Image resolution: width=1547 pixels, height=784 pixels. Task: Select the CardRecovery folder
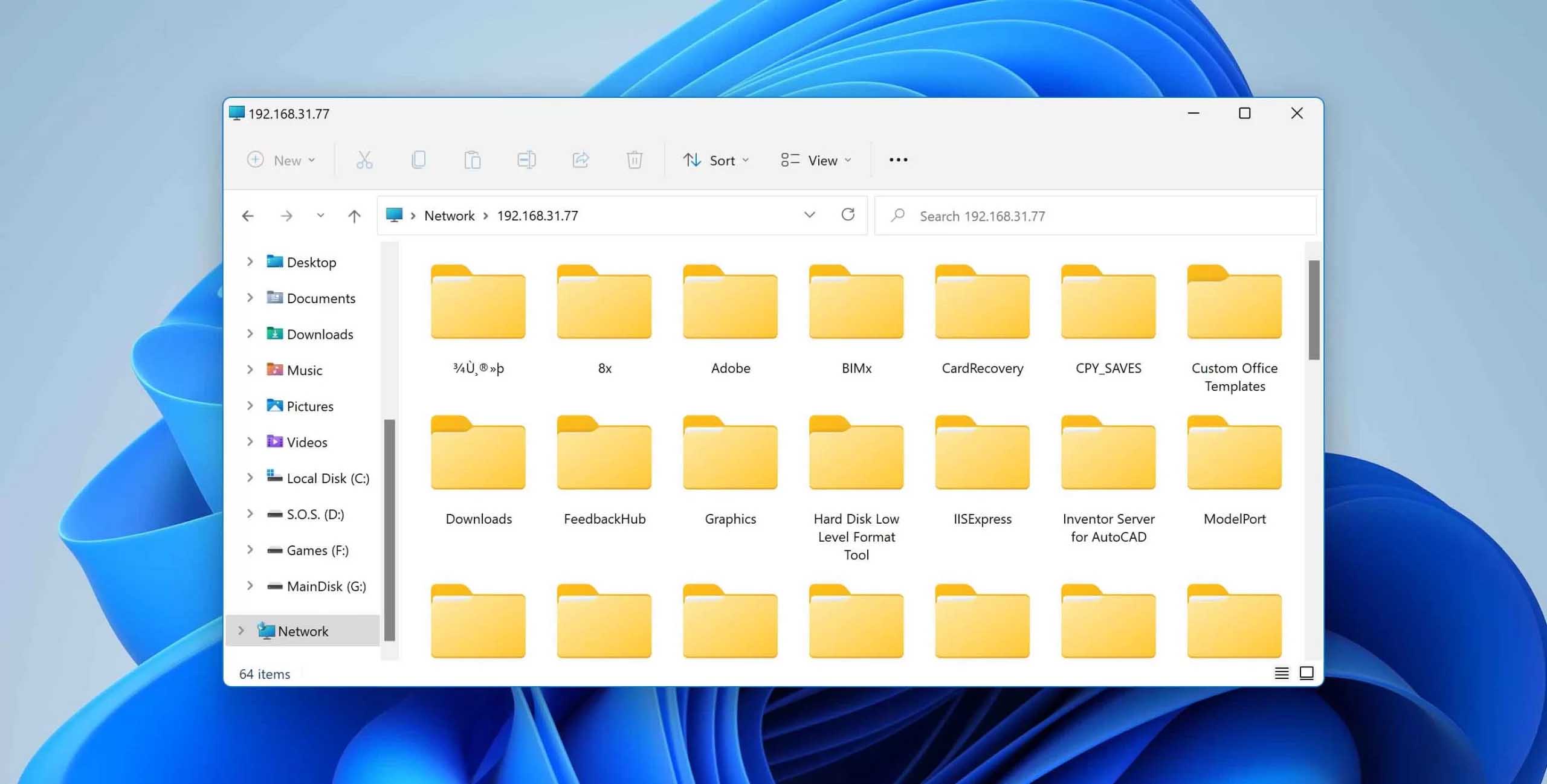click(983, 320)
